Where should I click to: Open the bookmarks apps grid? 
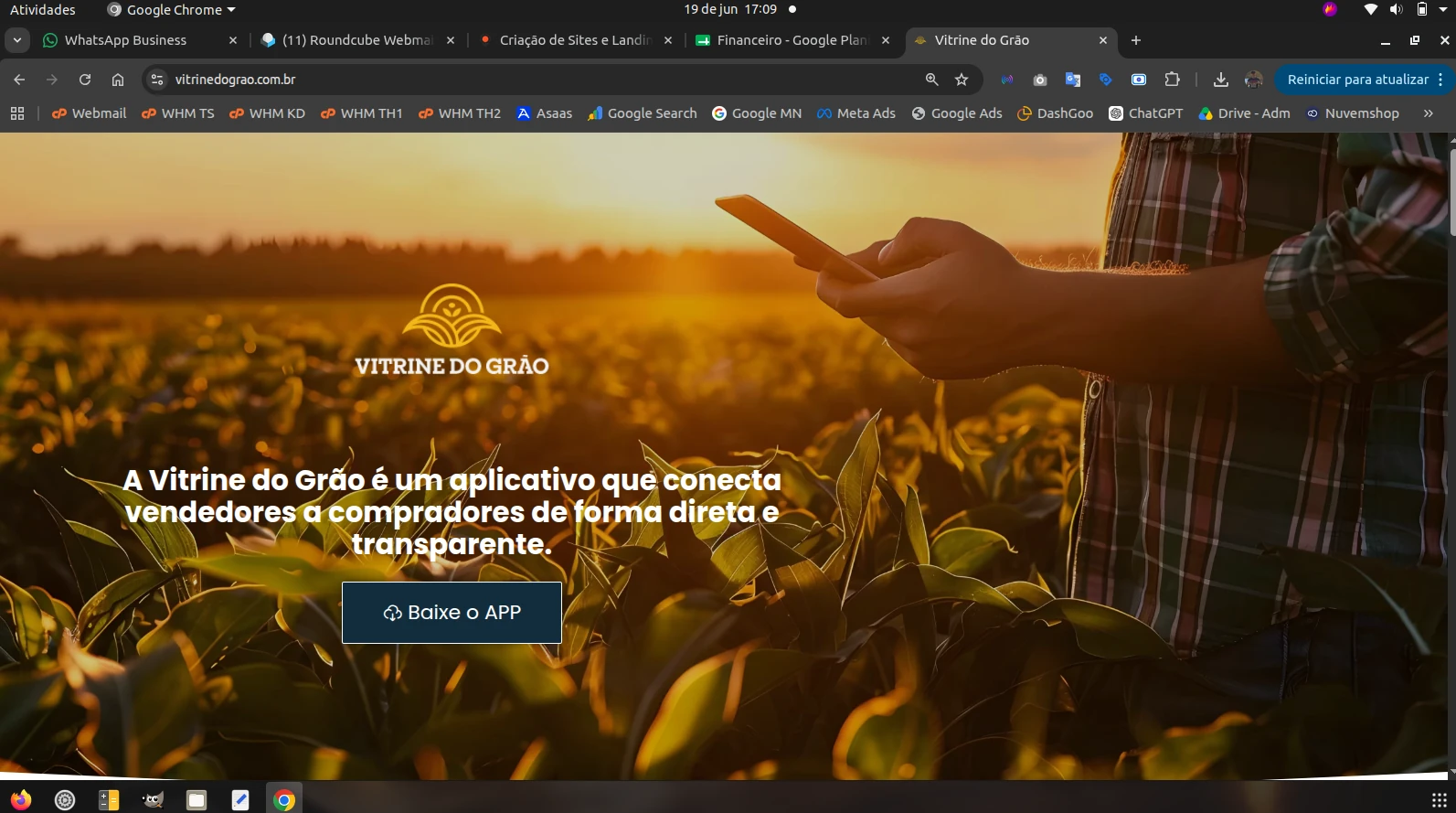click(17, 113)
